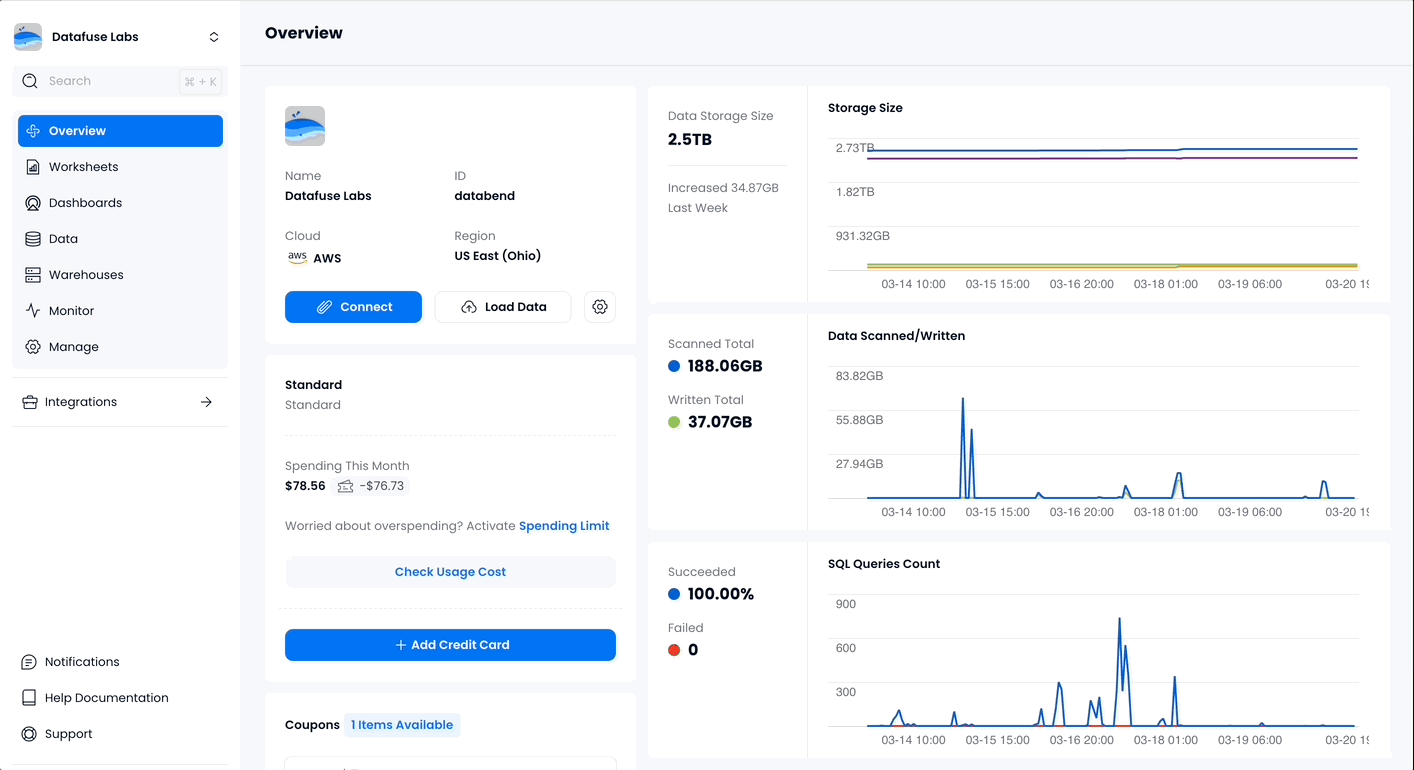Click the Dashboards gauge icon
The height and width of the screenshot is (770, 1414).
[33, 203]
